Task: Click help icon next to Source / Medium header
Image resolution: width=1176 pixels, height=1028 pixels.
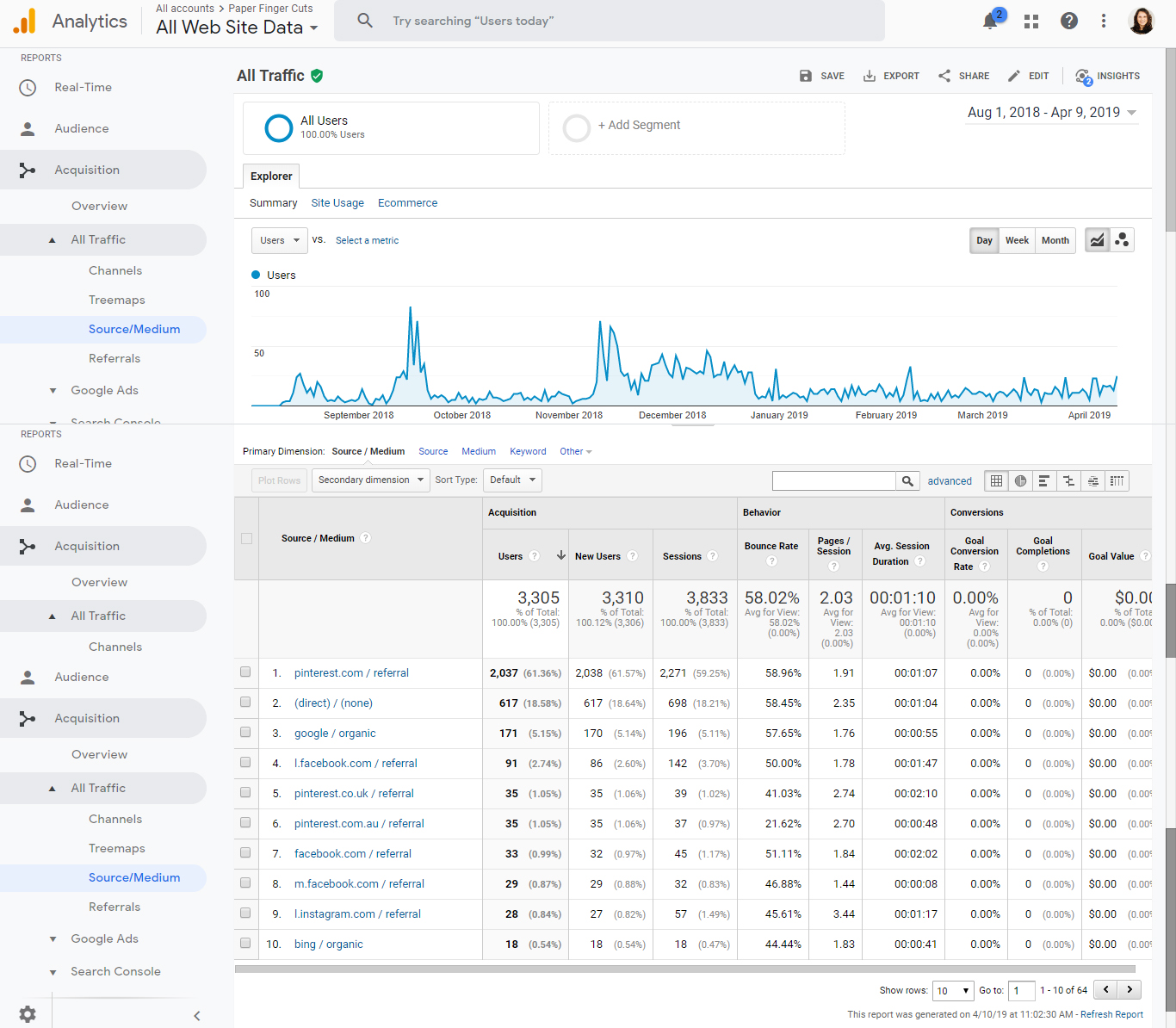Action: [x=366, y=538]
